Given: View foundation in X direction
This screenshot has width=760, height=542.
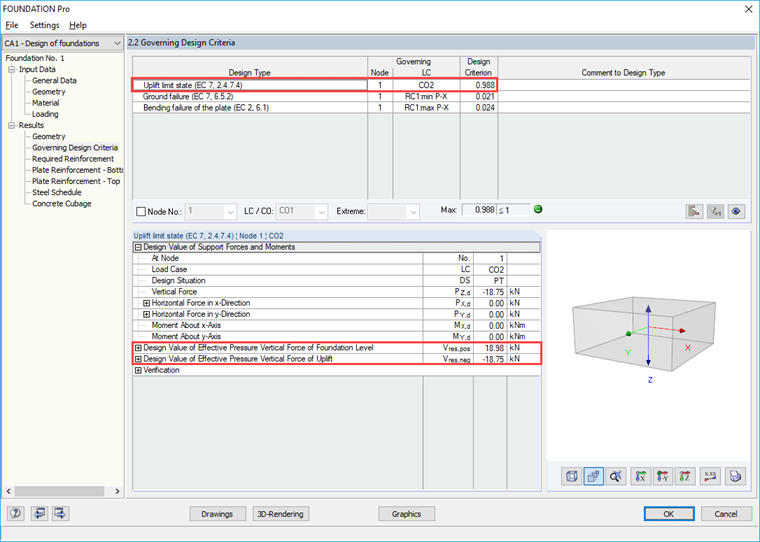Looking at the screenshot, I should [641, 477].
